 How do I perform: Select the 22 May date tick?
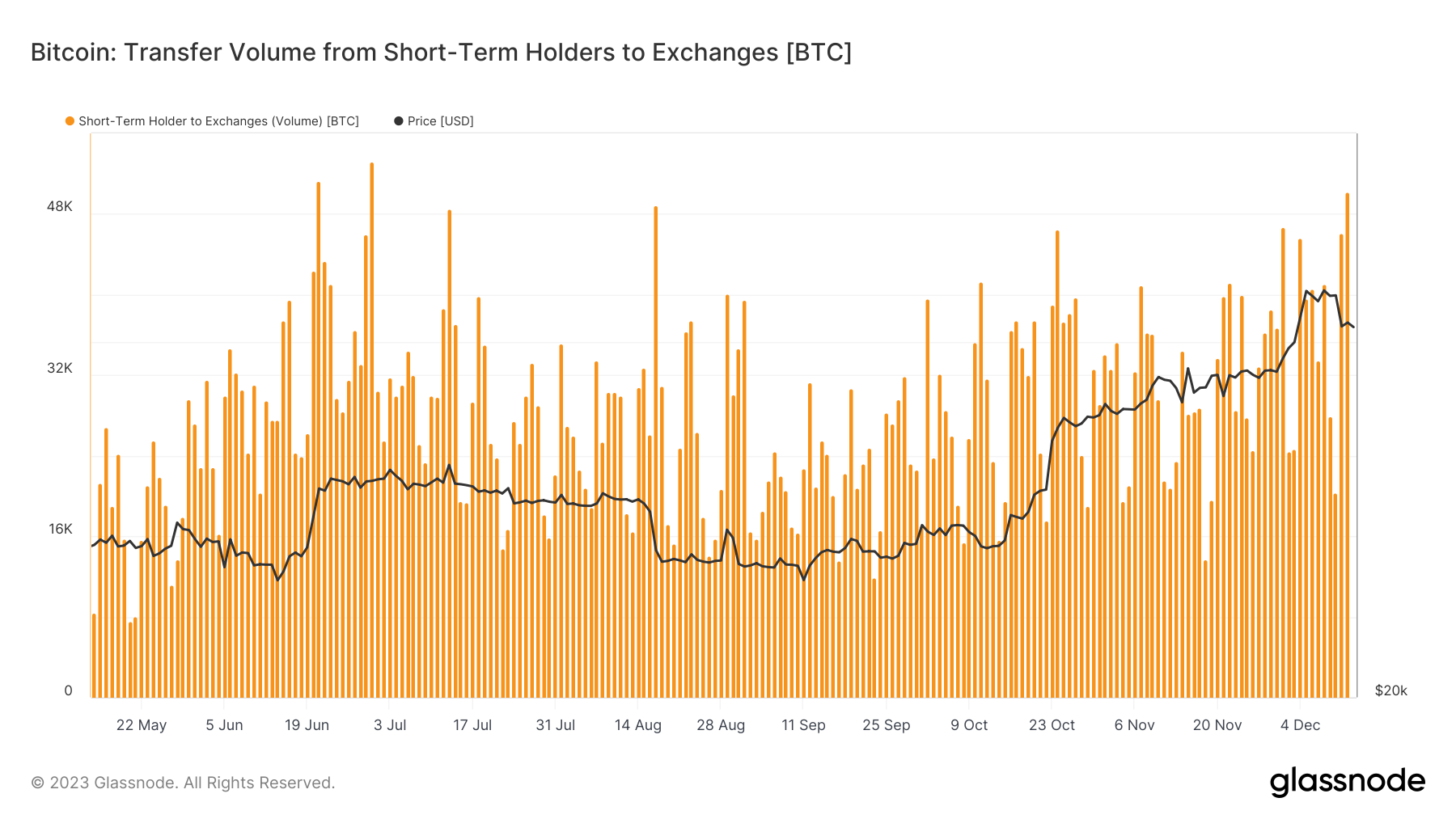pyautogui.click(x=142, y=725)
